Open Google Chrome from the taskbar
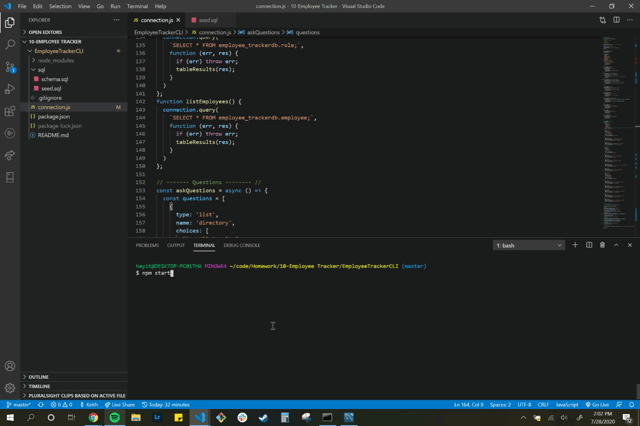 point(93,417)
